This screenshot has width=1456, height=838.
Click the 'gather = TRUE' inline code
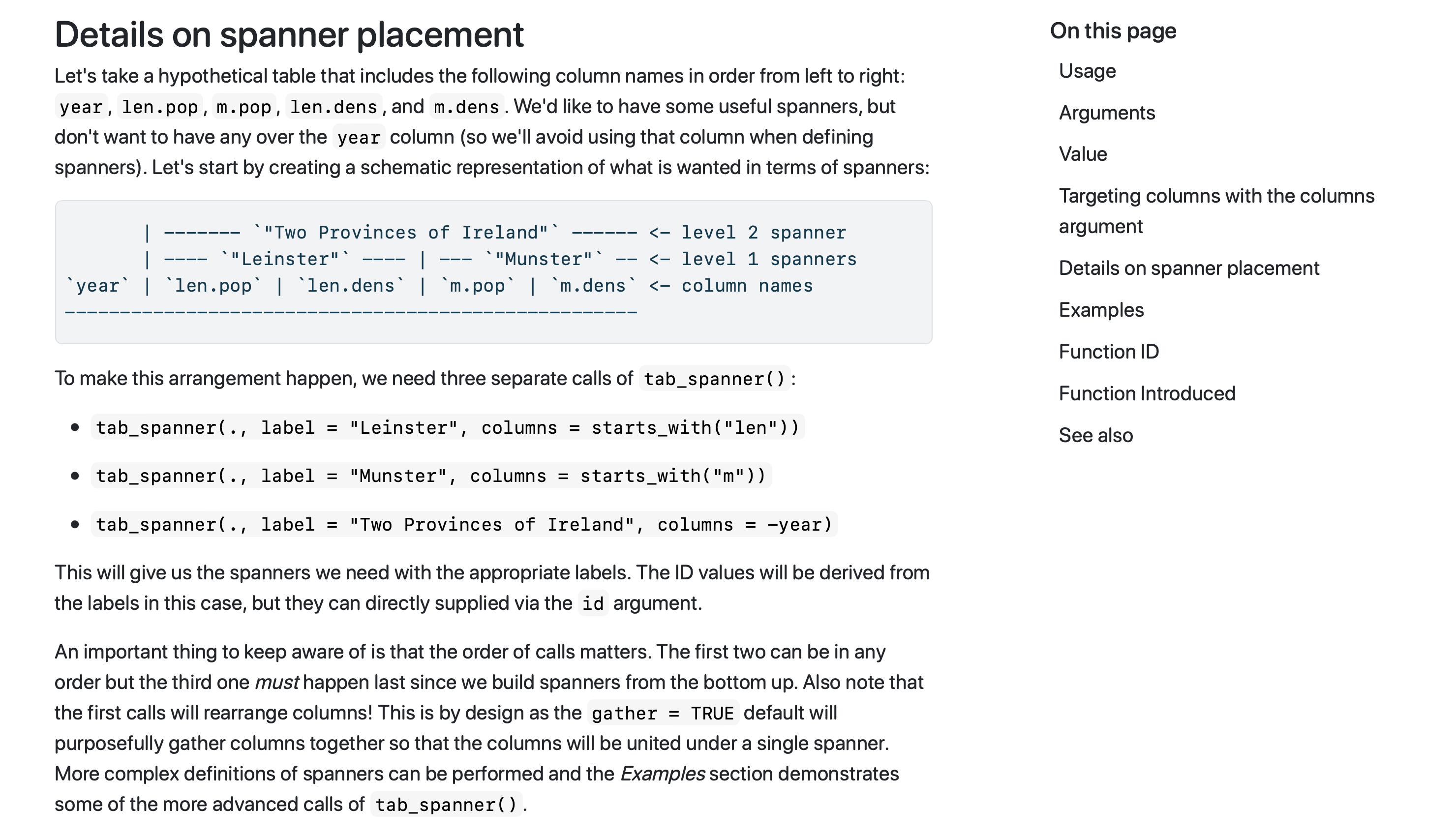(x=662, y=714)
